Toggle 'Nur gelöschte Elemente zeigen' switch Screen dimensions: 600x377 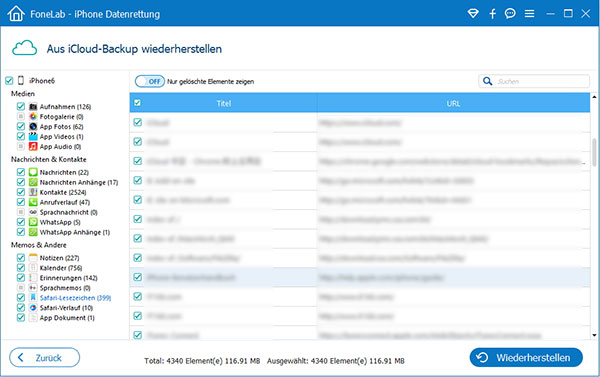click(x=150, y=81)
